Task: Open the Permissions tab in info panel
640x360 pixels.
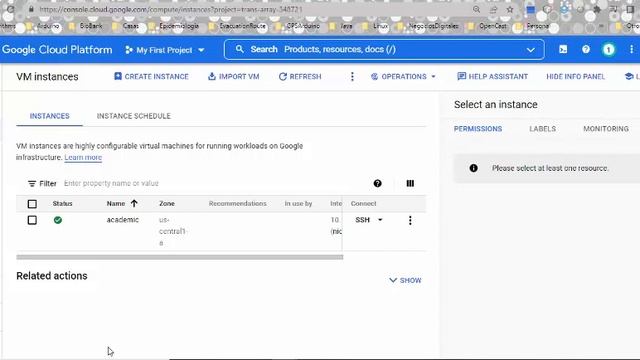Action: pyautogui.click(x=478, y=129)
